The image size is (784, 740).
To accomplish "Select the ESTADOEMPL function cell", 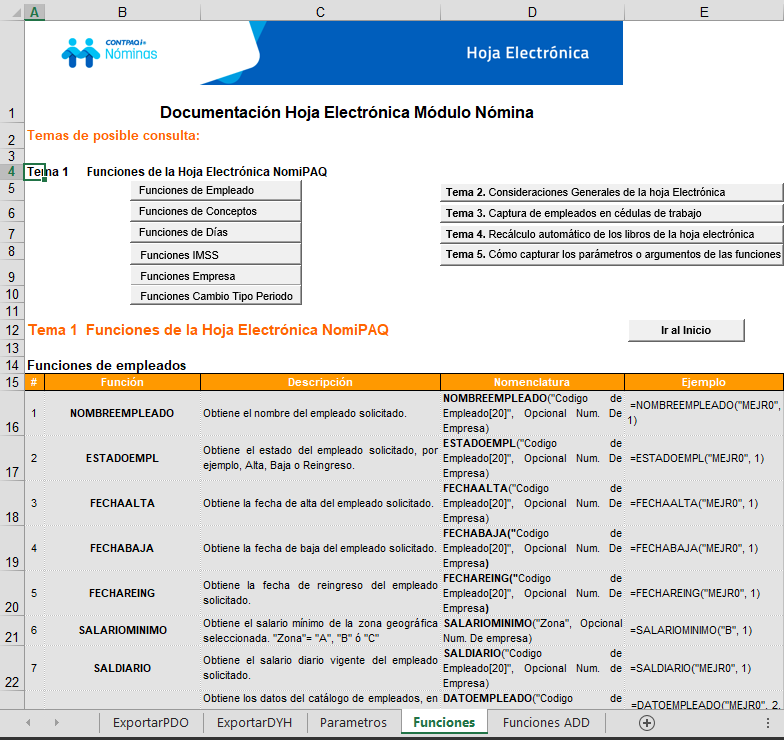I will point(122,458).
